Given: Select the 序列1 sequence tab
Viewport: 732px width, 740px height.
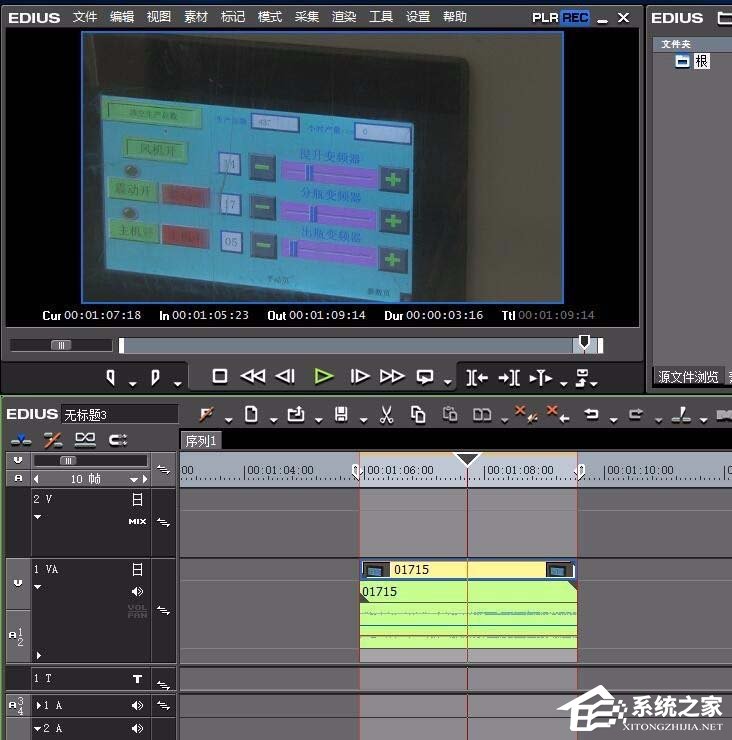Looking at the screenshot, I should click(201, 441).
